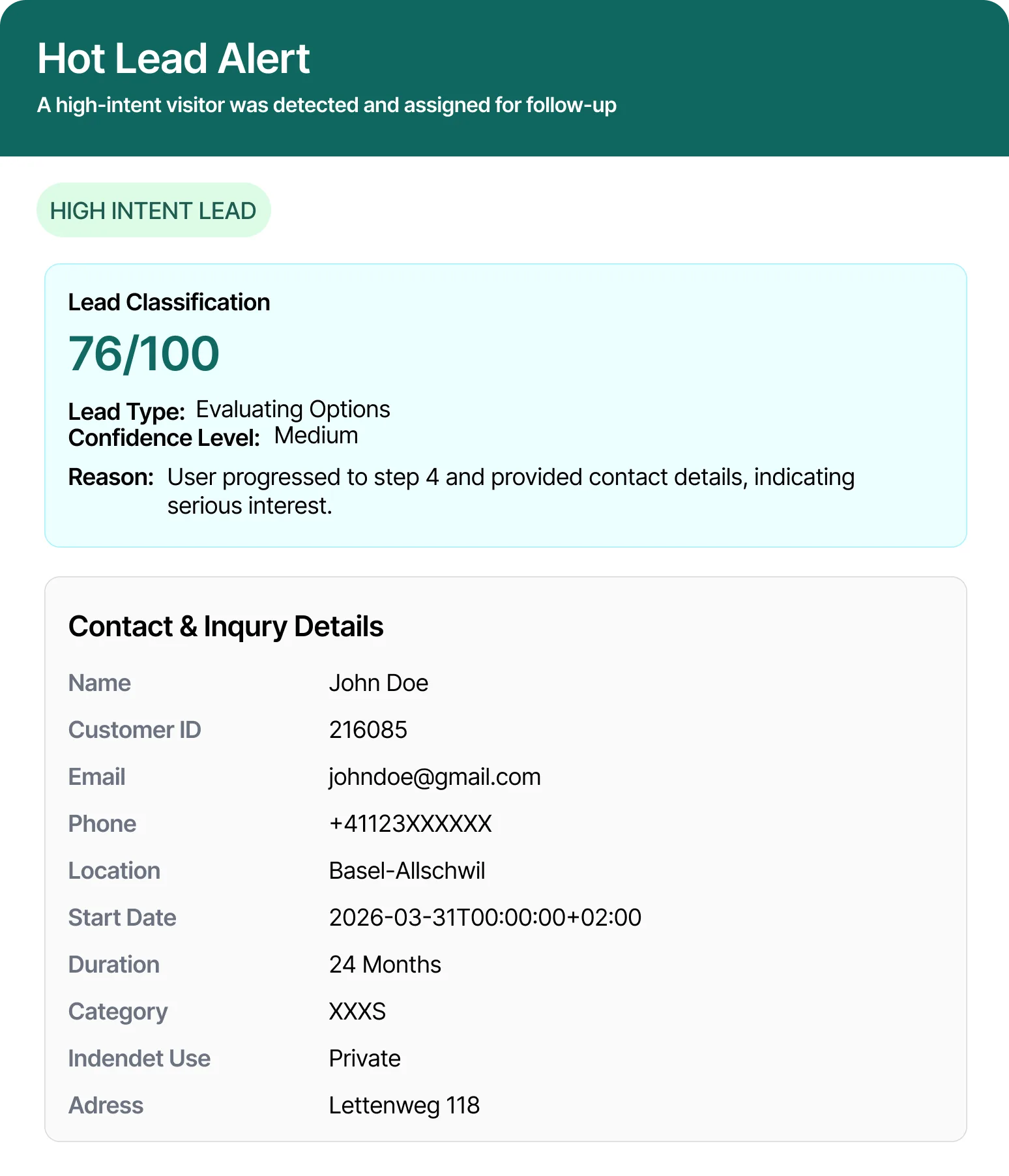Select the 24 Months duration value

click(x=385, y=965)
